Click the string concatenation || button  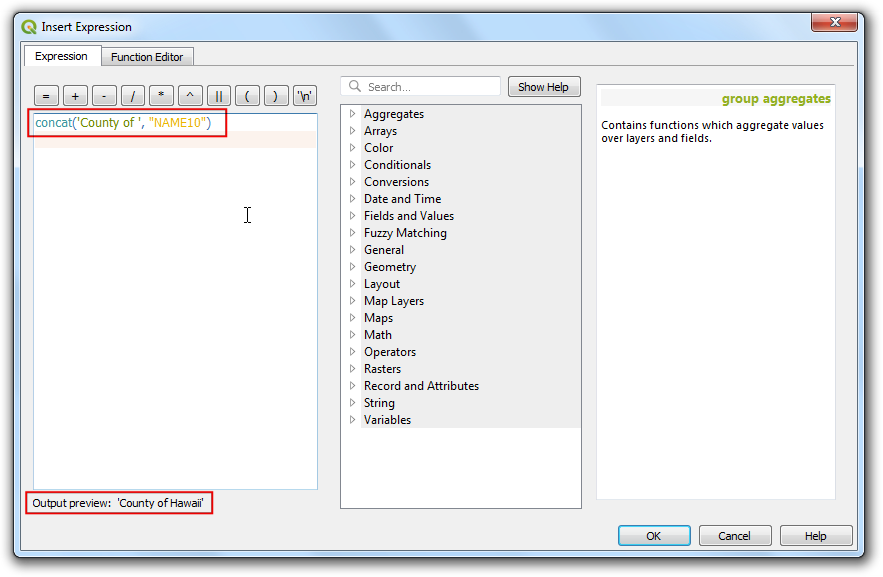tap(218, 96)
